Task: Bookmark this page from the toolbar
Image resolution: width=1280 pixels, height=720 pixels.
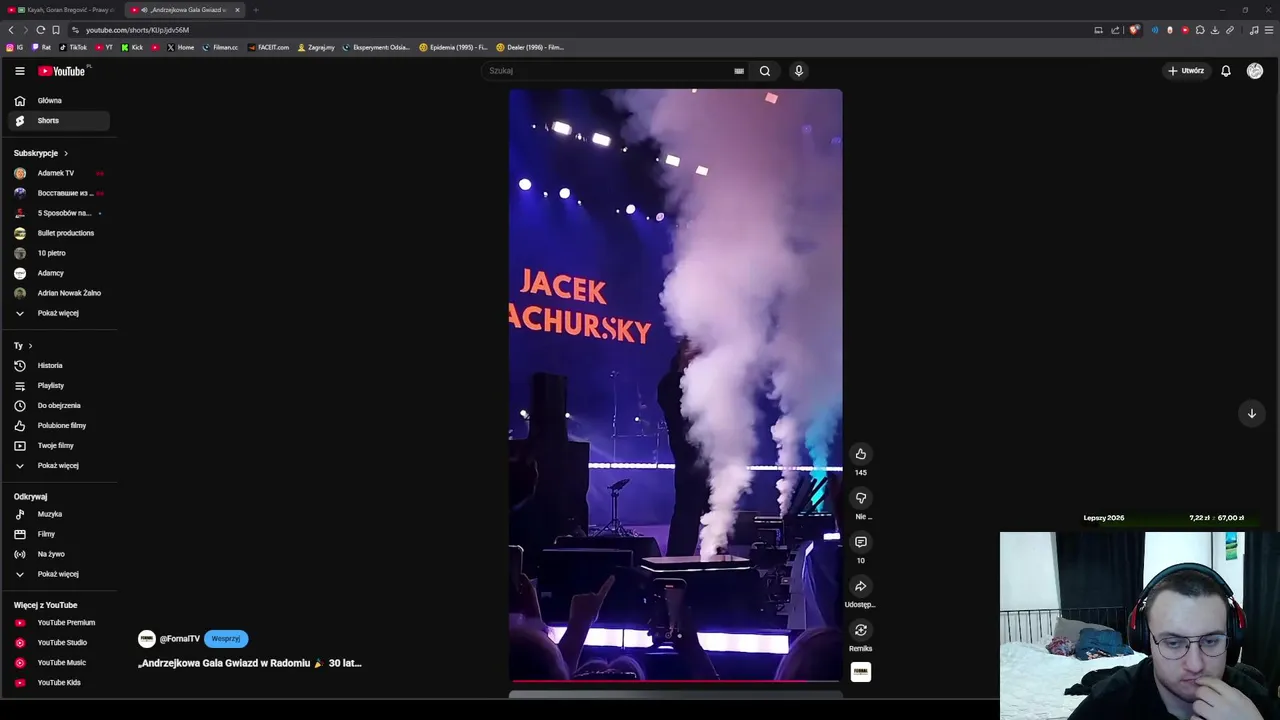Action: pos(56,30)
